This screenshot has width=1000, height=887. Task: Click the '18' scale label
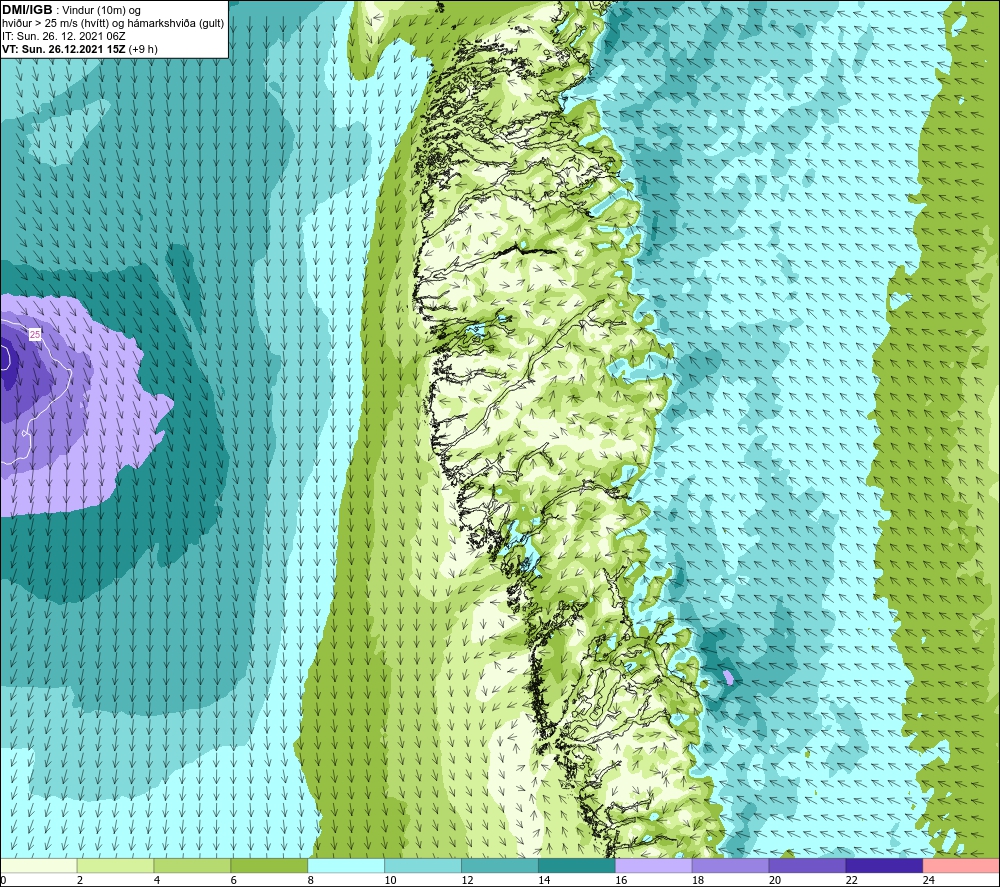[x=698, y=880]
